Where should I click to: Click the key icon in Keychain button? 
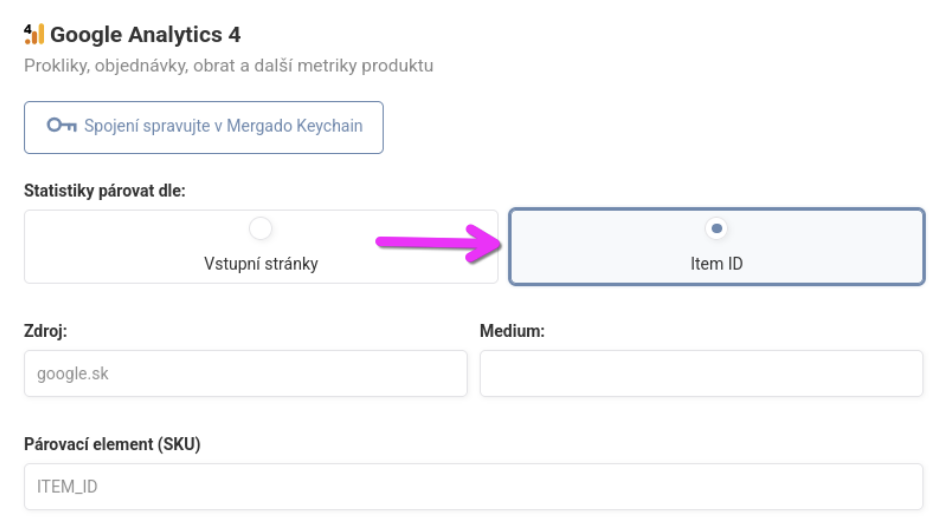[x=61, y=126]
